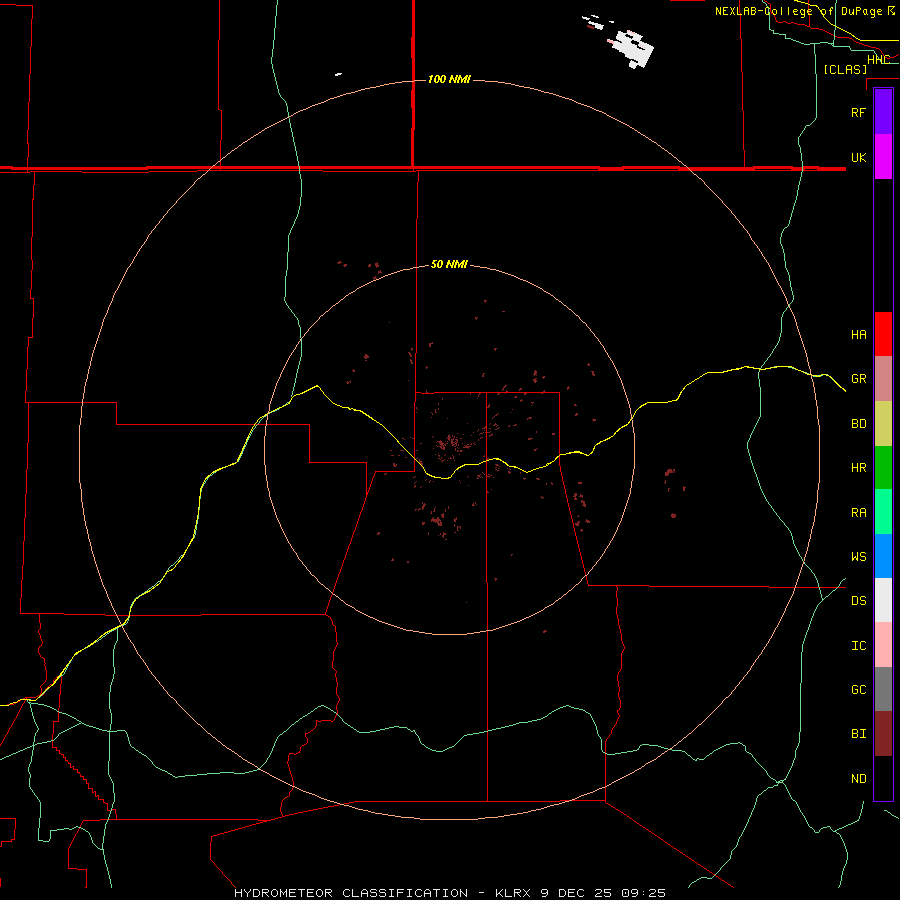Select the DS white legend swatch
900x900 pixels.
(883, 600)
